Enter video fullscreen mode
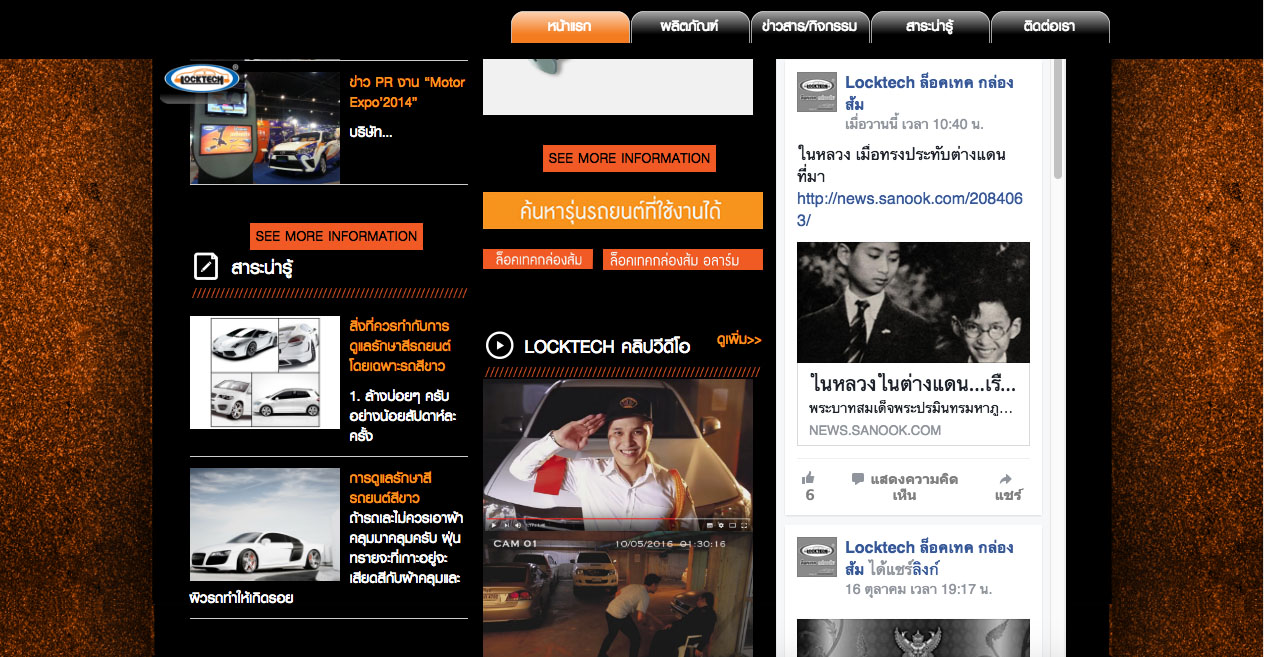Image resolution: width=1264 pixels, height=657 pixels. pos(744,525)
